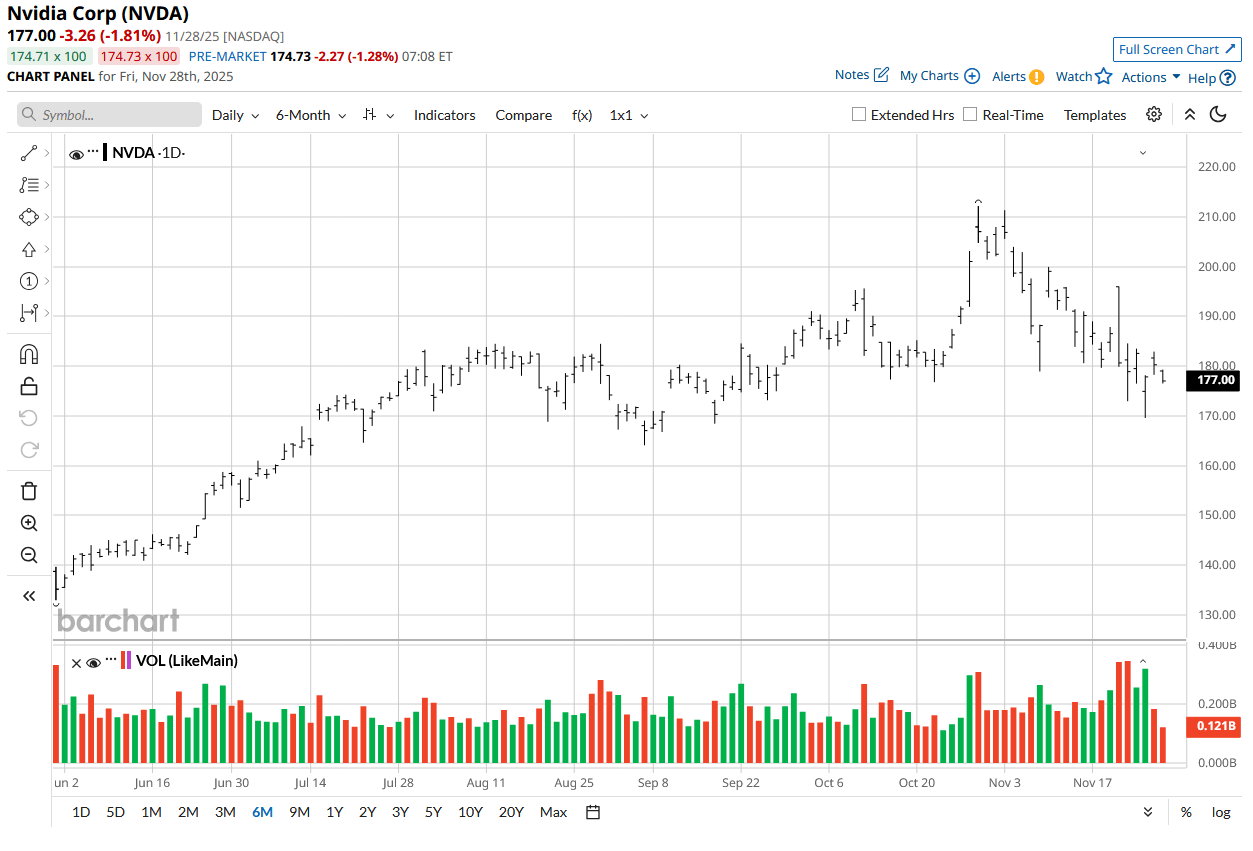
Task: Open the Indicators menu
Action: (x=444, y=115)
